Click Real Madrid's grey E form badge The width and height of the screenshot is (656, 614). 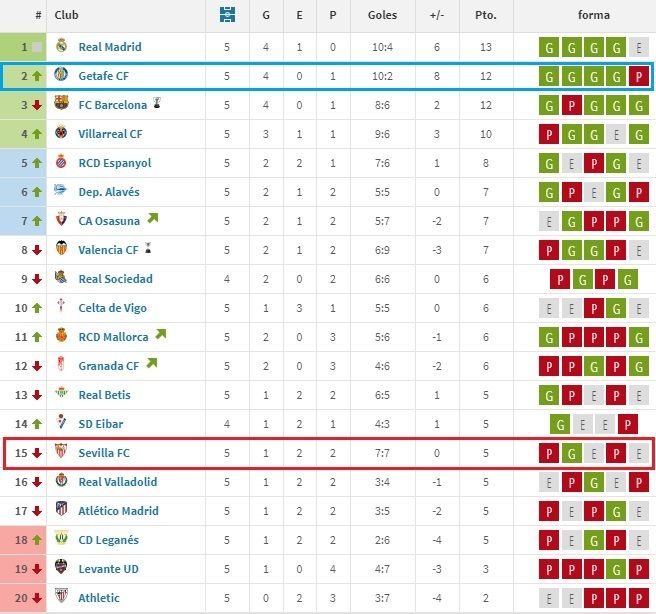point(640,47)
